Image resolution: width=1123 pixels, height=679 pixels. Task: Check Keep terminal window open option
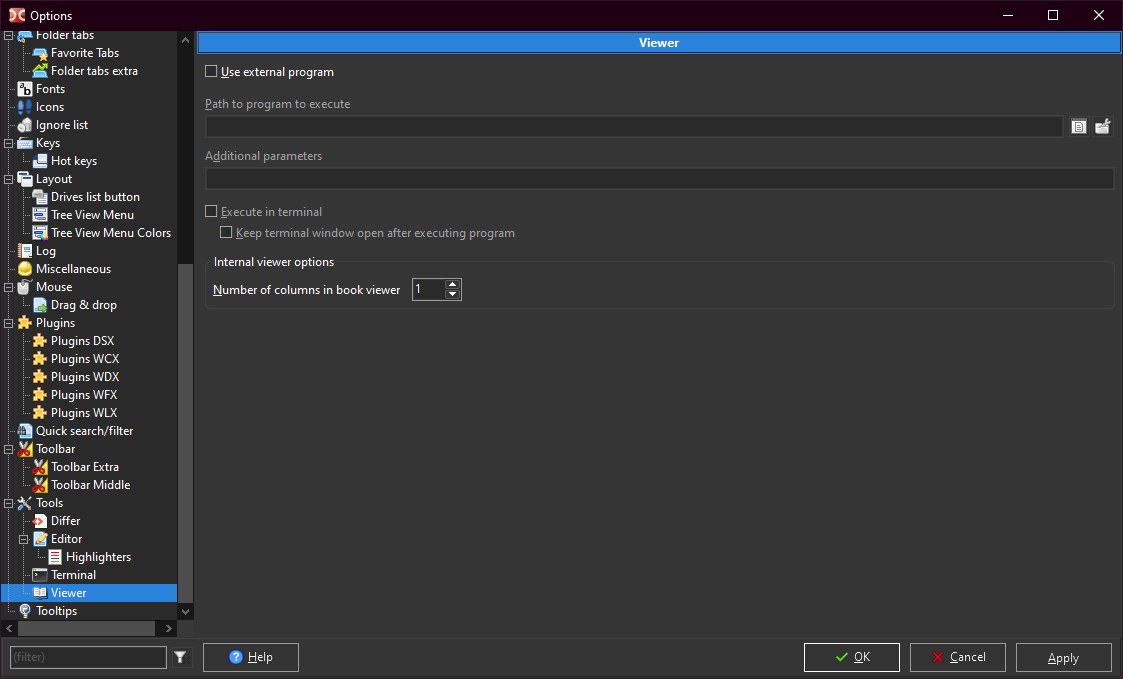[x=226, y=233]
